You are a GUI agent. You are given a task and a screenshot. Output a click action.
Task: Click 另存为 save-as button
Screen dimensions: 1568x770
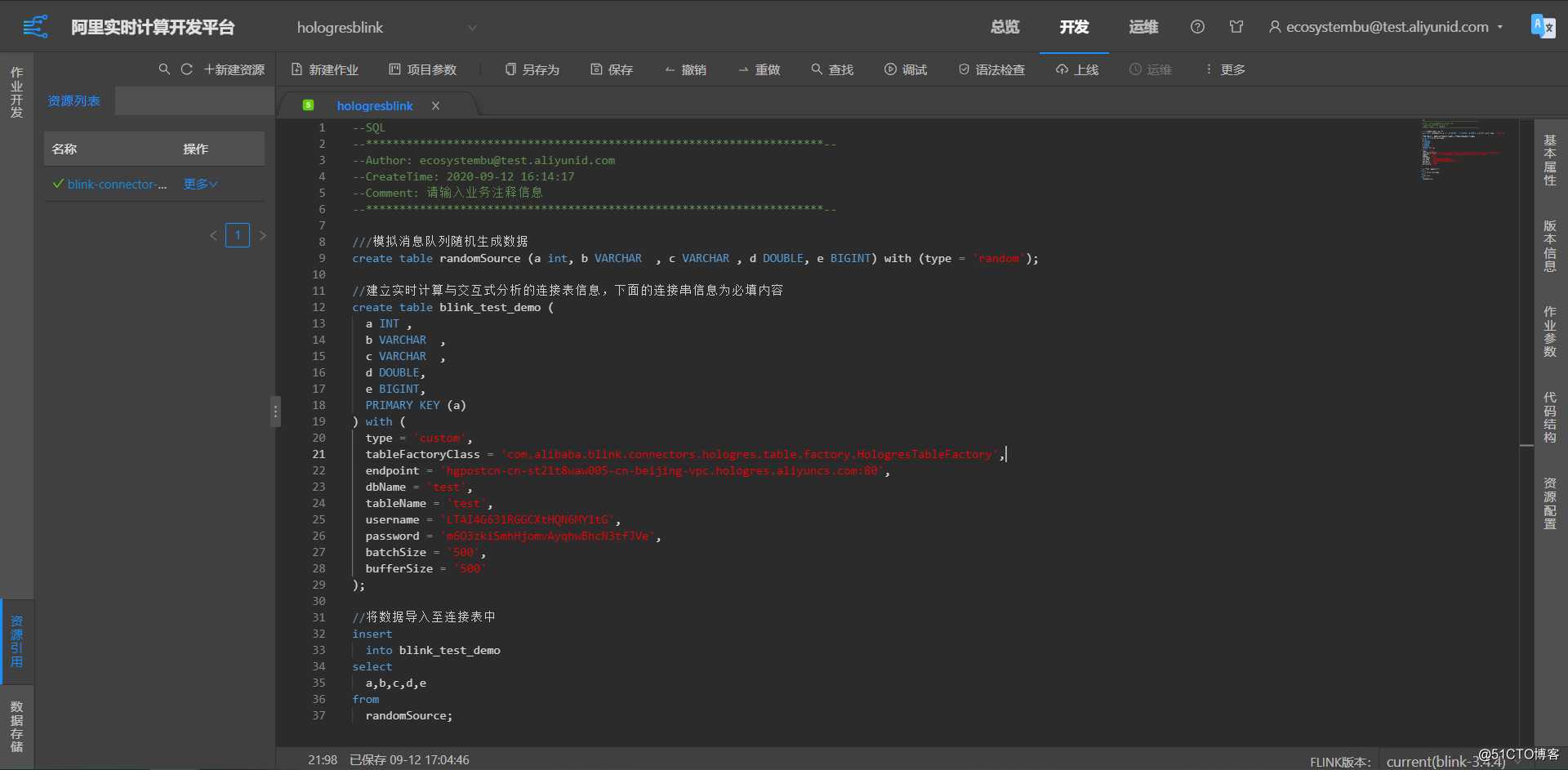(x=532, y=69)
